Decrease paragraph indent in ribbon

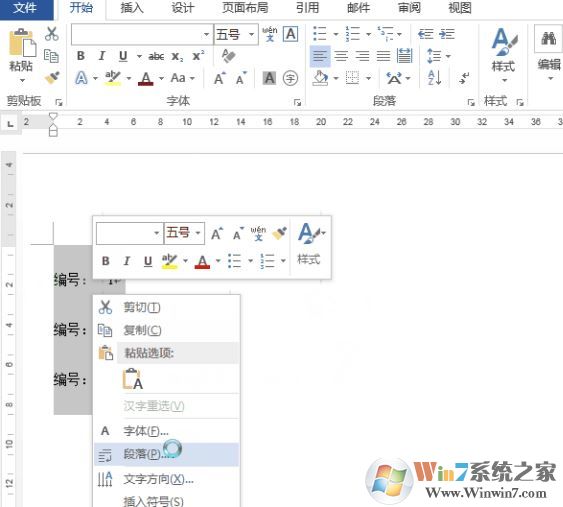[426, 34]
